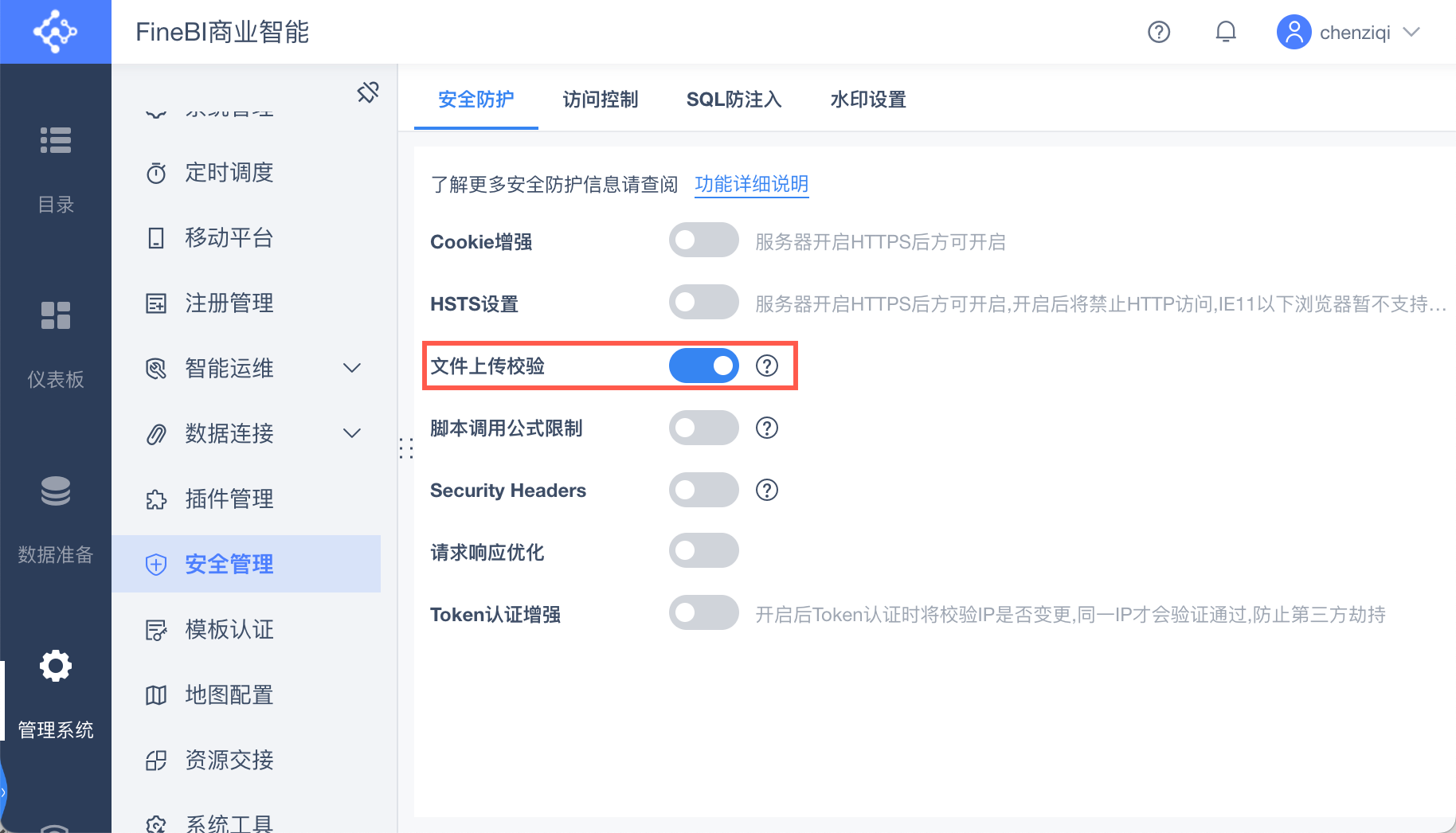
Task: Open help for 脚本调用公式限制
Action: [766, 428]
